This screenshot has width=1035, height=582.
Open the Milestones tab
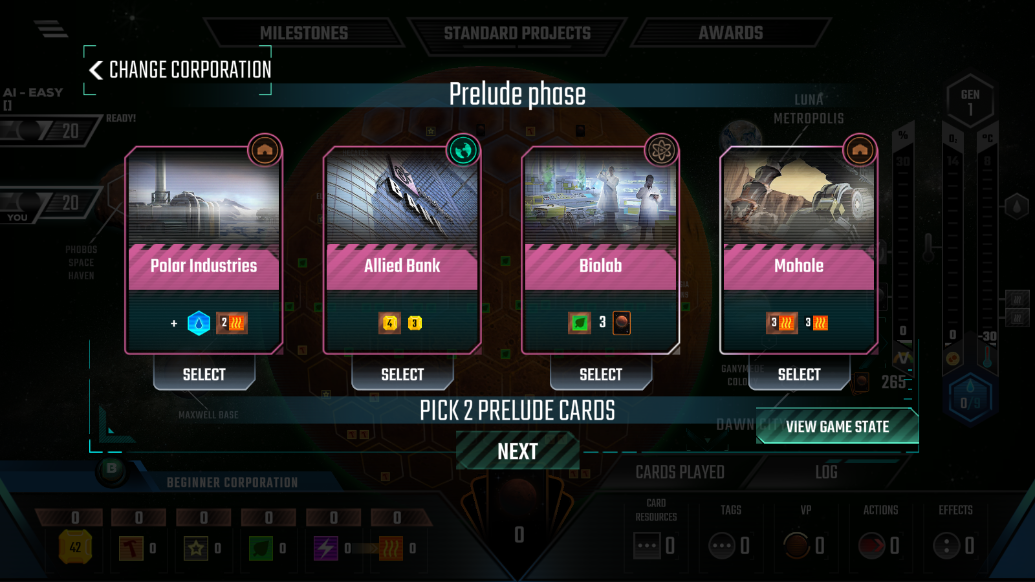click(x=304, y=33)
